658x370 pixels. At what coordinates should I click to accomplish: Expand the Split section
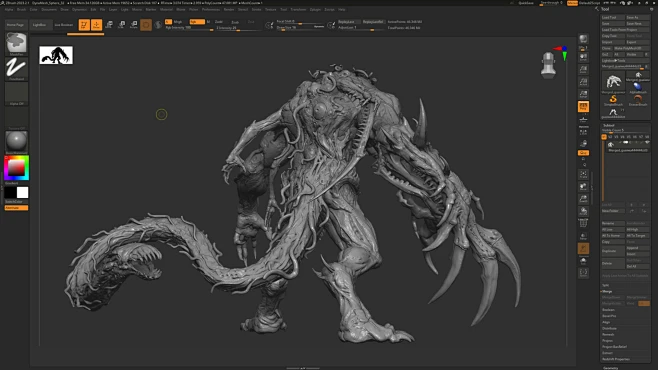[x=606, y=285]
